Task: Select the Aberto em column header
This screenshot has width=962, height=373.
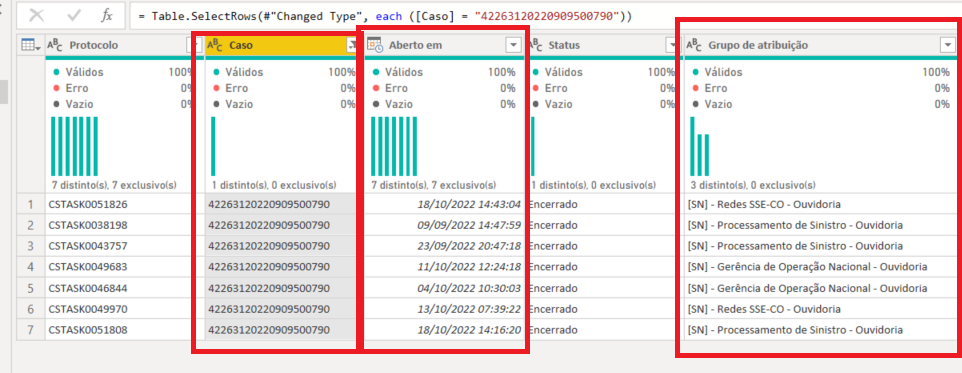Action: (415, 45)
